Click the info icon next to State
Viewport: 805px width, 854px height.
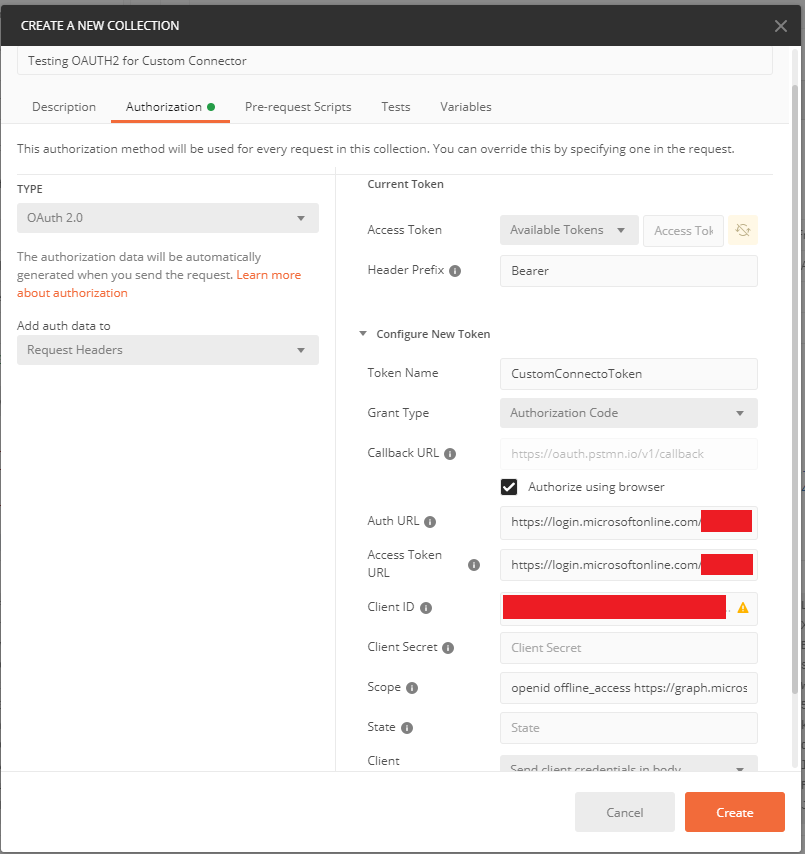407,728
